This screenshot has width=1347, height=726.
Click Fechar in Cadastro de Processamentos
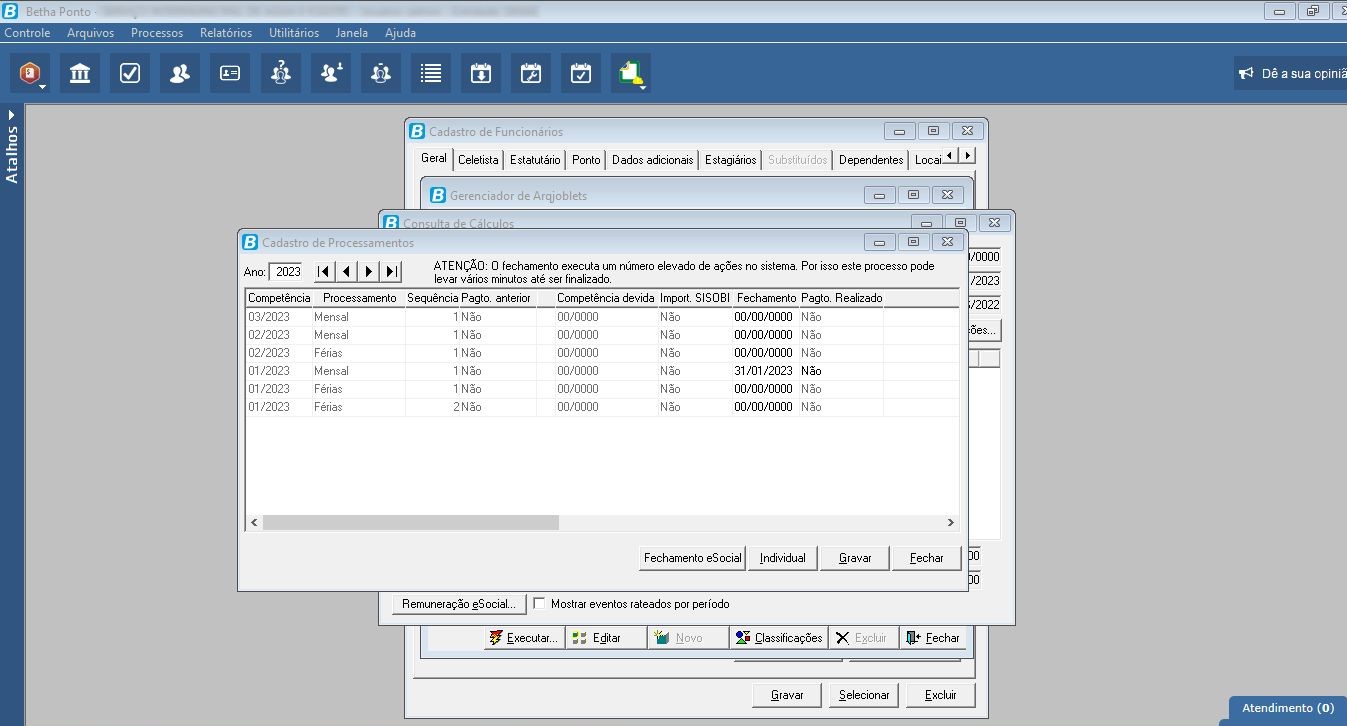click(927, 558)
